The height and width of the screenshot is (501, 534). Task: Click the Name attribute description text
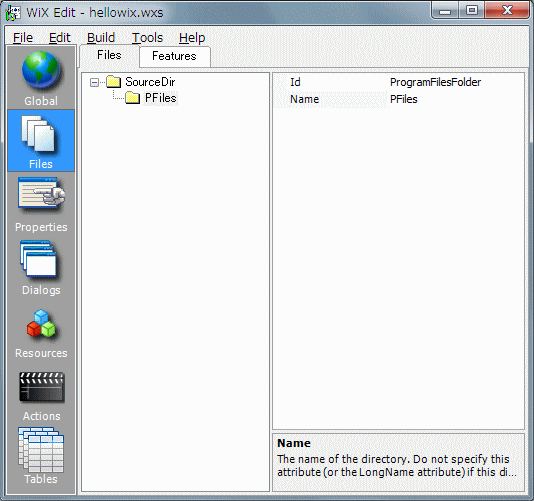pyautogui.click(x=396, y=466)
